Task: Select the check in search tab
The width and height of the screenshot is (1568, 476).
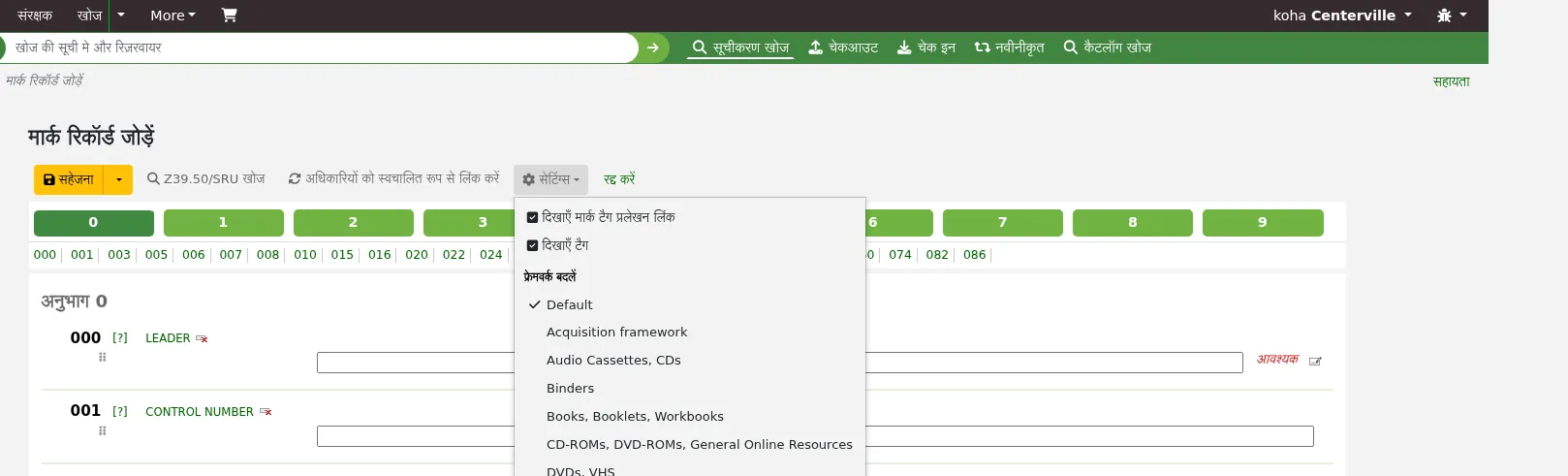Action: pos(926,48)
